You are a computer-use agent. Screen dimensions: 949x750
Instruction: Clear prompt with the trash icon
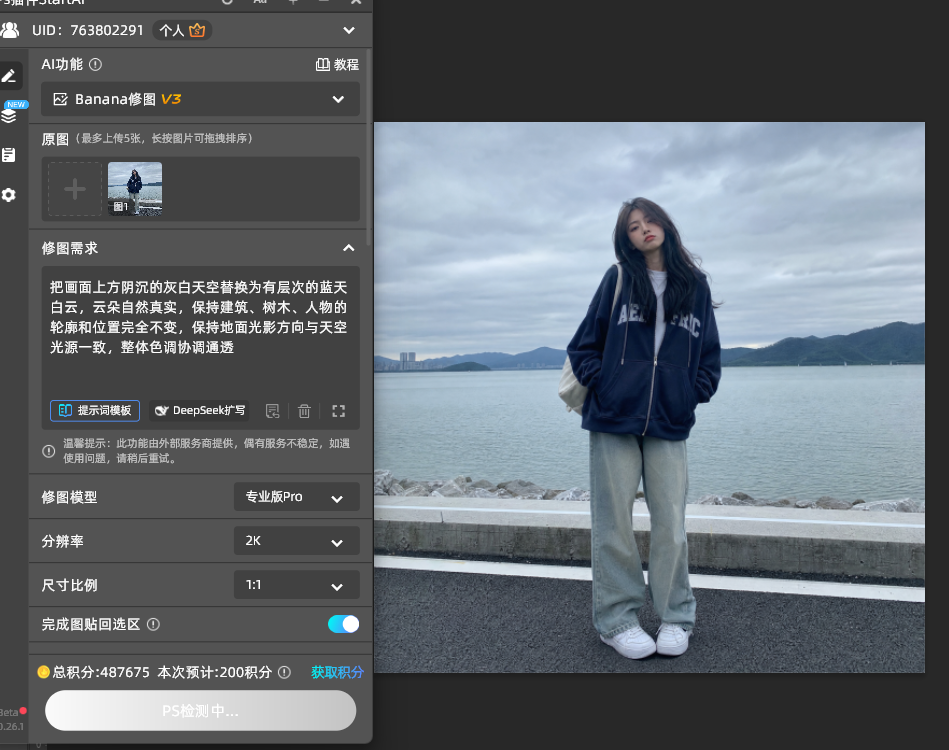coord(304,411)
